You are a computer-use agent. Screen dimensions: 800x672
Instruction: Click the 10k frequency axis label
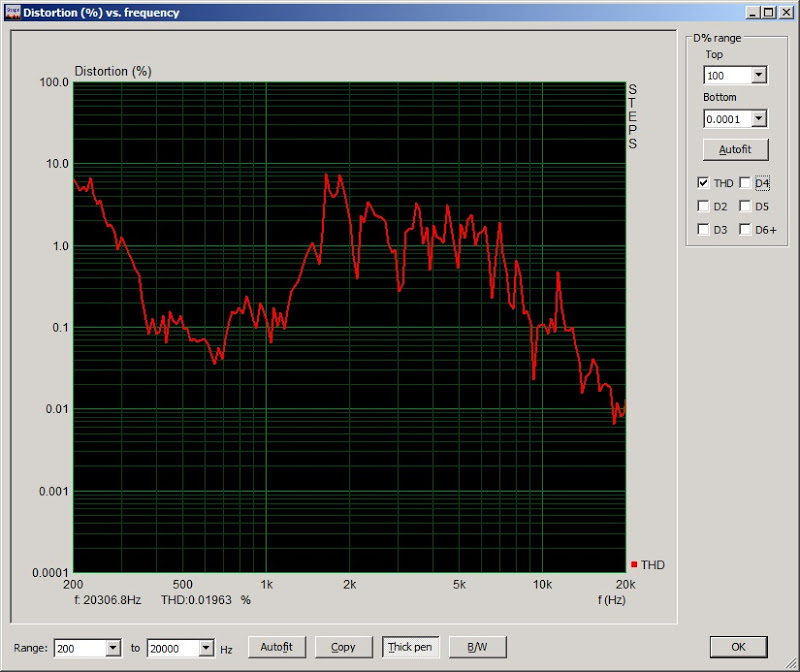click(x=542, y=584)
